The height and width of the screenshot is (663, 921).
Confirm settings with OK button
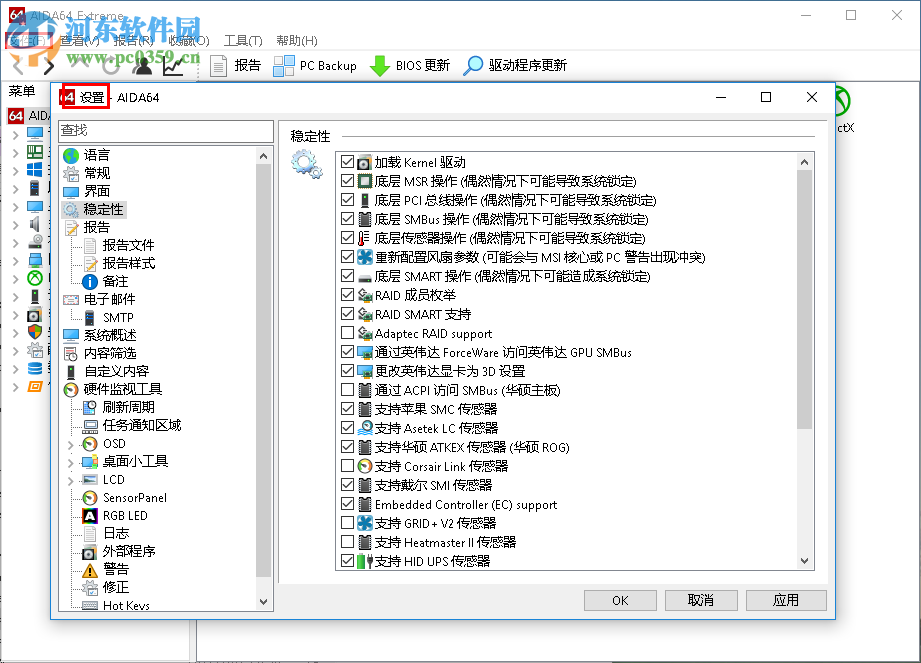(x=620, y=600)
